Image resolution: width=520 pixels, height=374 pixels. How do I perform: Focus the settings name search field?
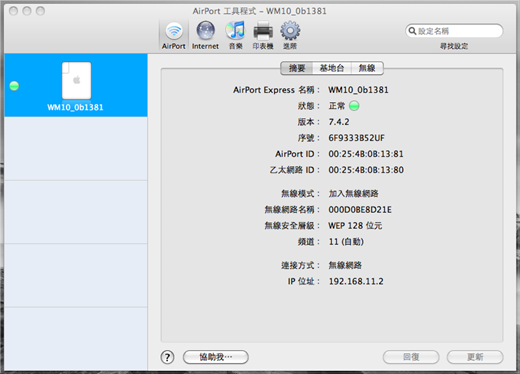tap(454, 31)
